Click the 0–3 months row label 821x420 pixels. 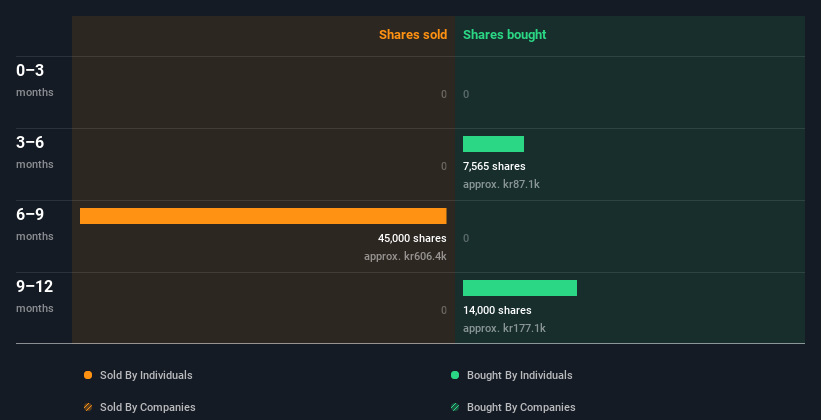tap(35, 80)
